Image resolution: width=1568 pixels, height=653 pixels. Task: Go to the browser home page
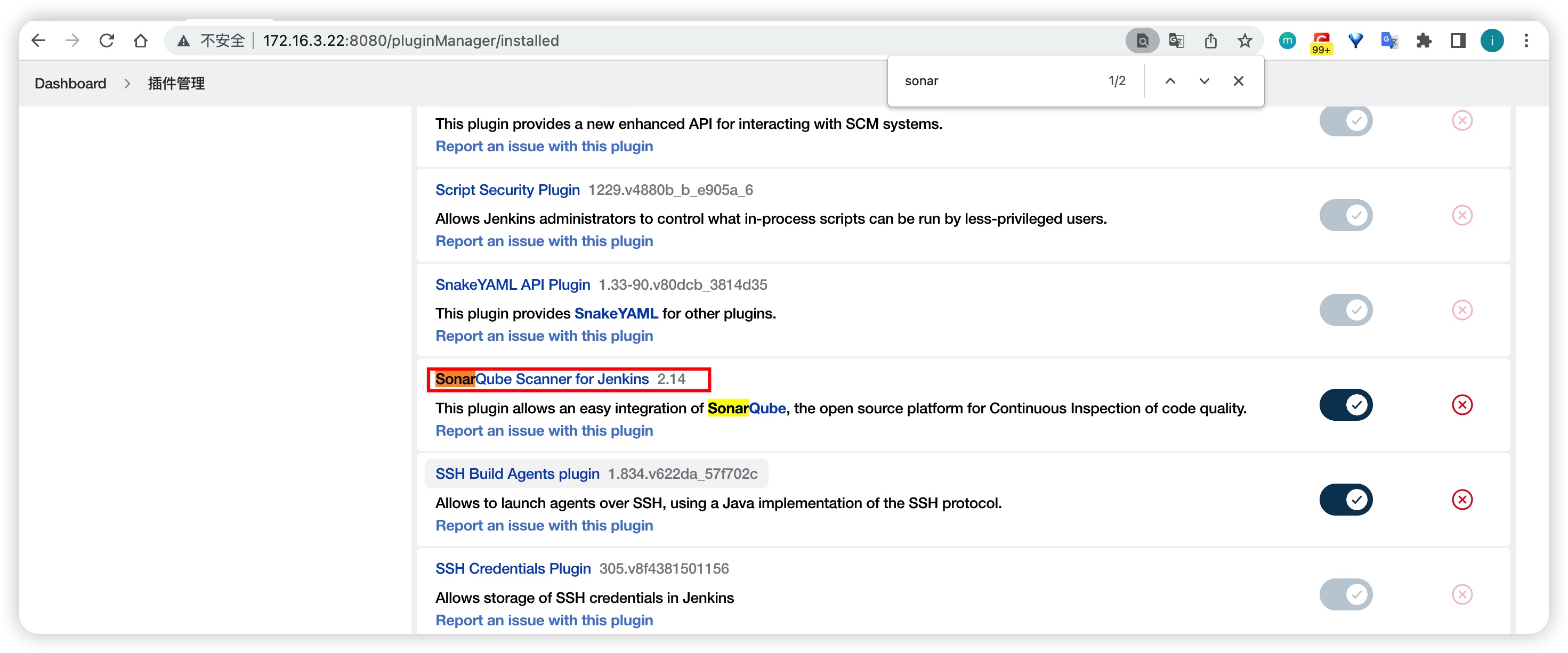coord(141,41)
